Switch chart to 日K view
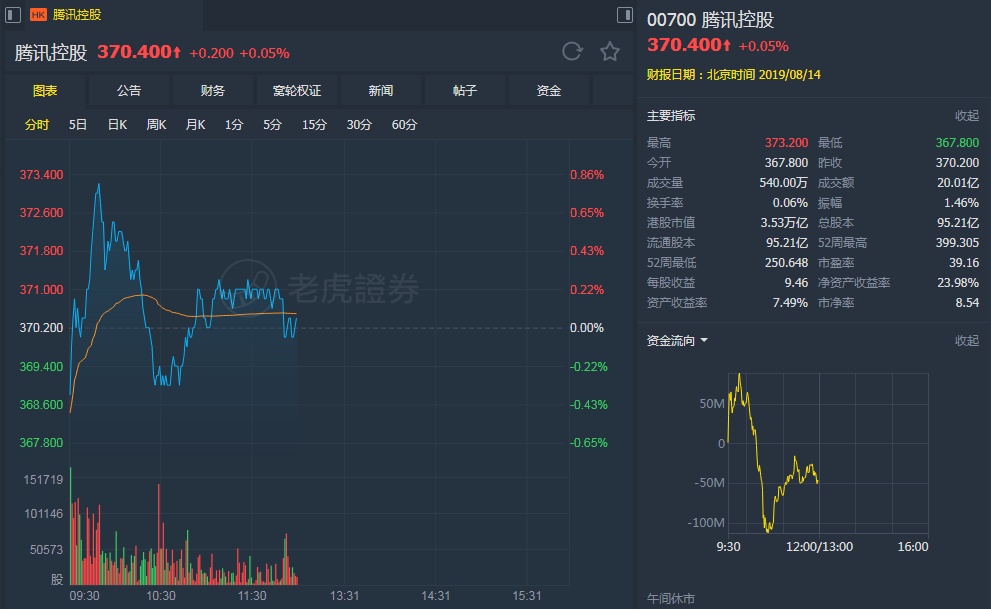Image resolution: width=991 pixels, height=609 pixels. [117, 125]
